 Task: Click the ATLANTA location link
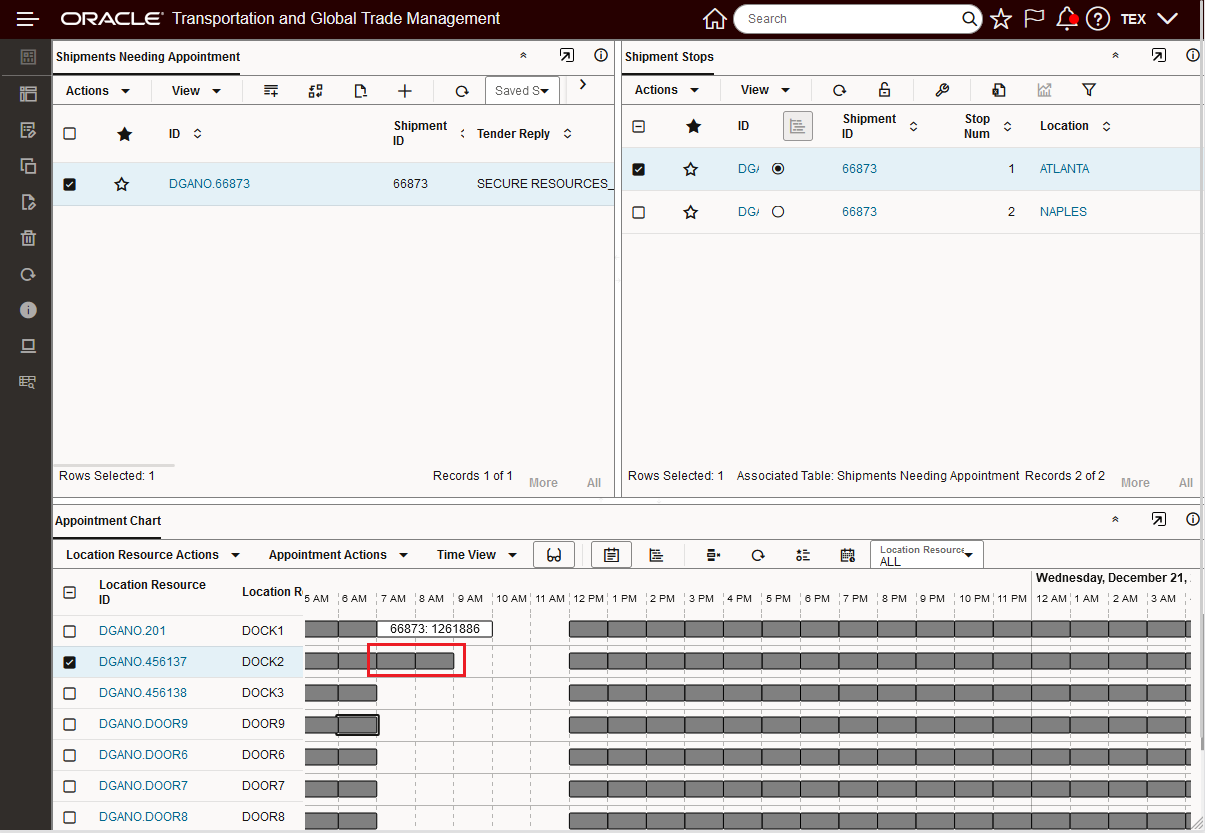point(1064,169)
